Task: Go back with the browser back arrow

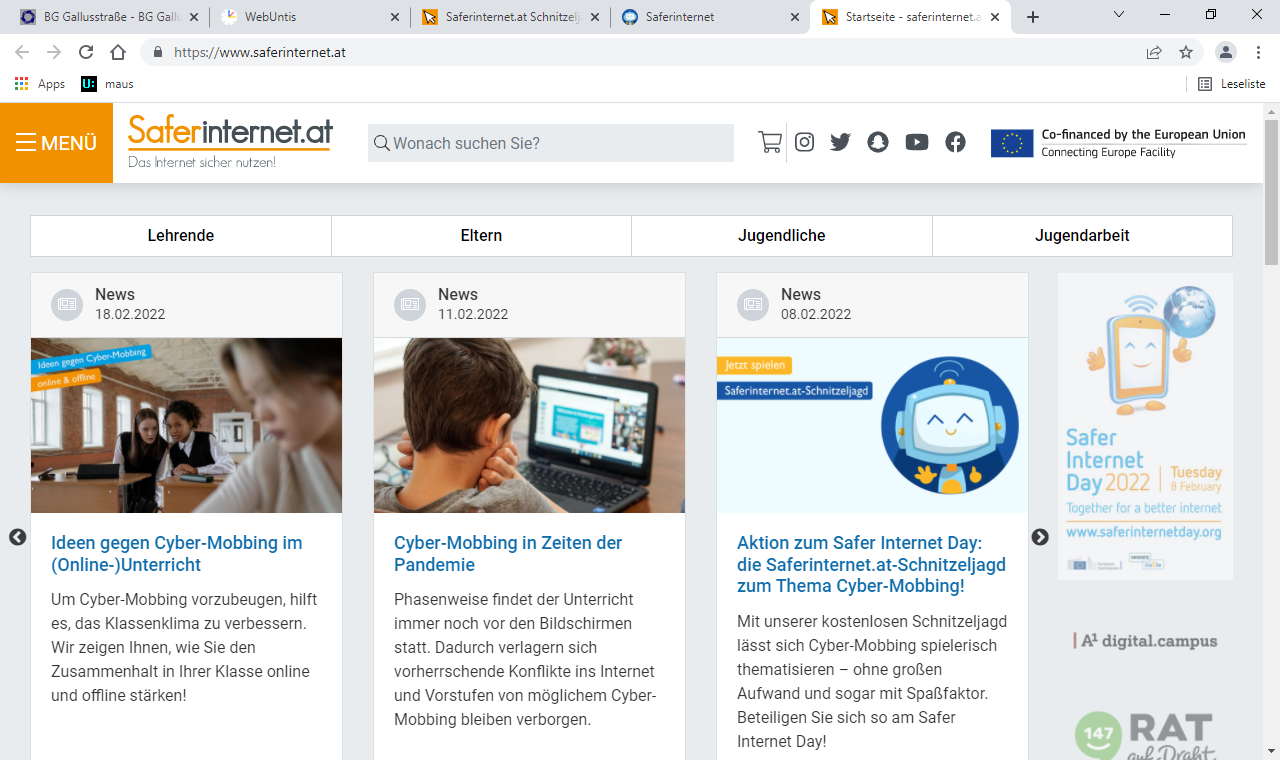Action: point(22,52)
